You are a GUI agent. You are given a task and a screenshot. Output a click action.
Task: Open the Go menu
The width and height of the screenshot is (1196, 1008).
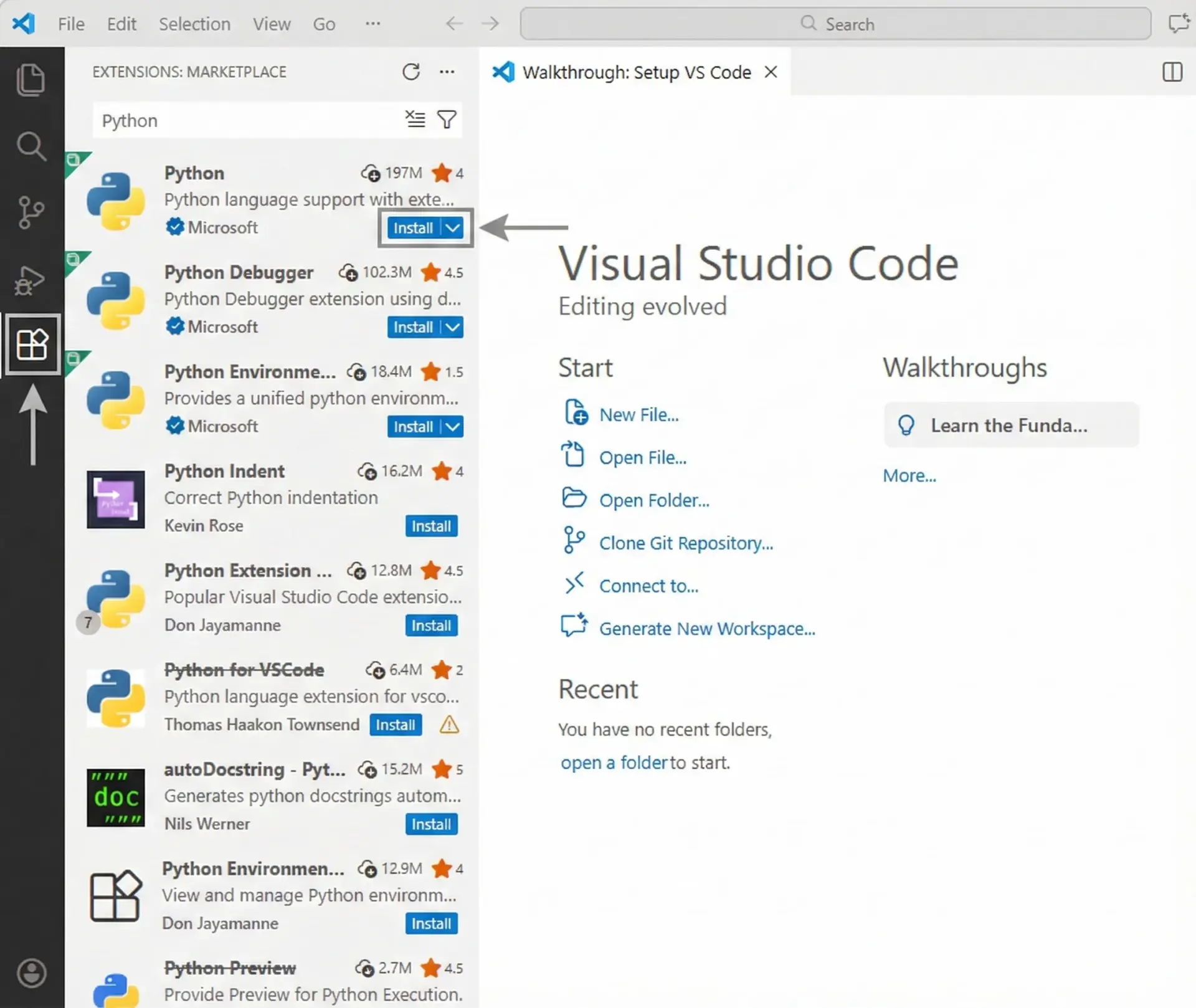click(323, 24)
